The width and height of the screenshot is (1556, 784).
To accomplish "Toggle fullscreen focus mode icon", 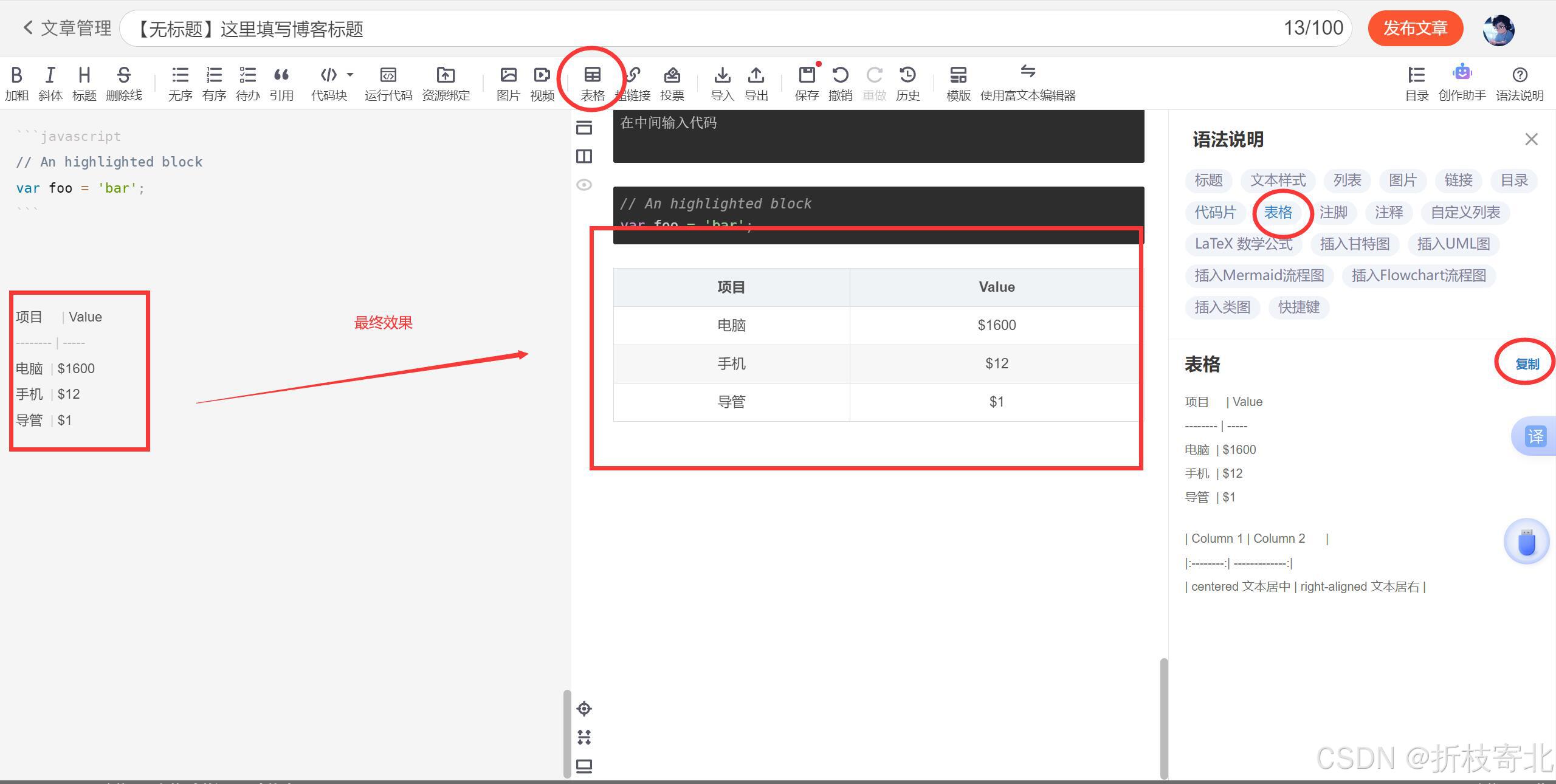I will coord(584,737).
